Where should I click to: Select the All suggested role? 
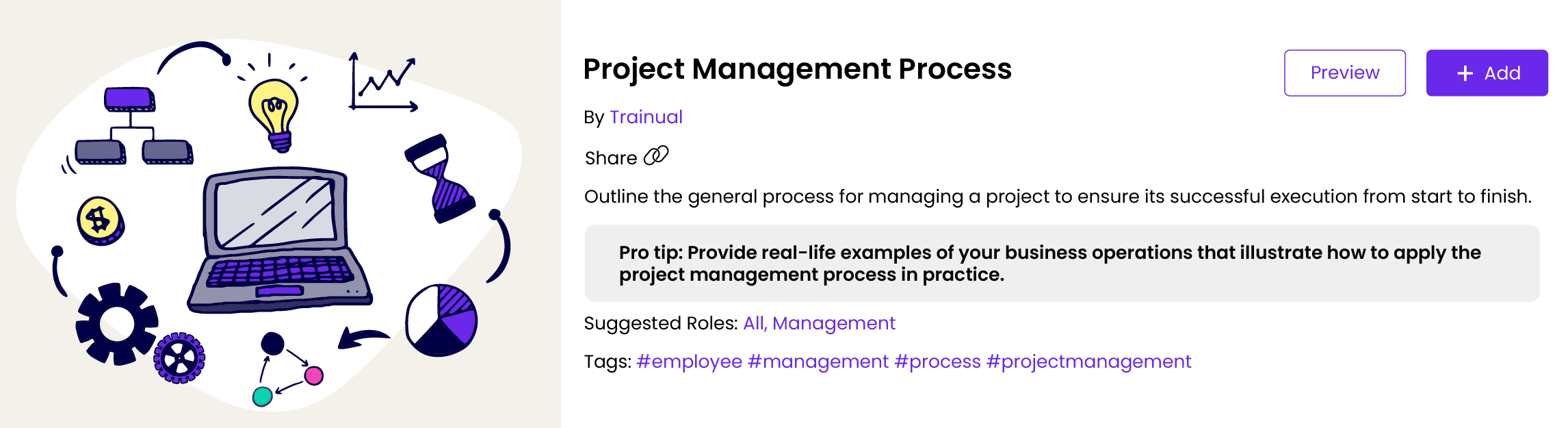pos(753,323)
